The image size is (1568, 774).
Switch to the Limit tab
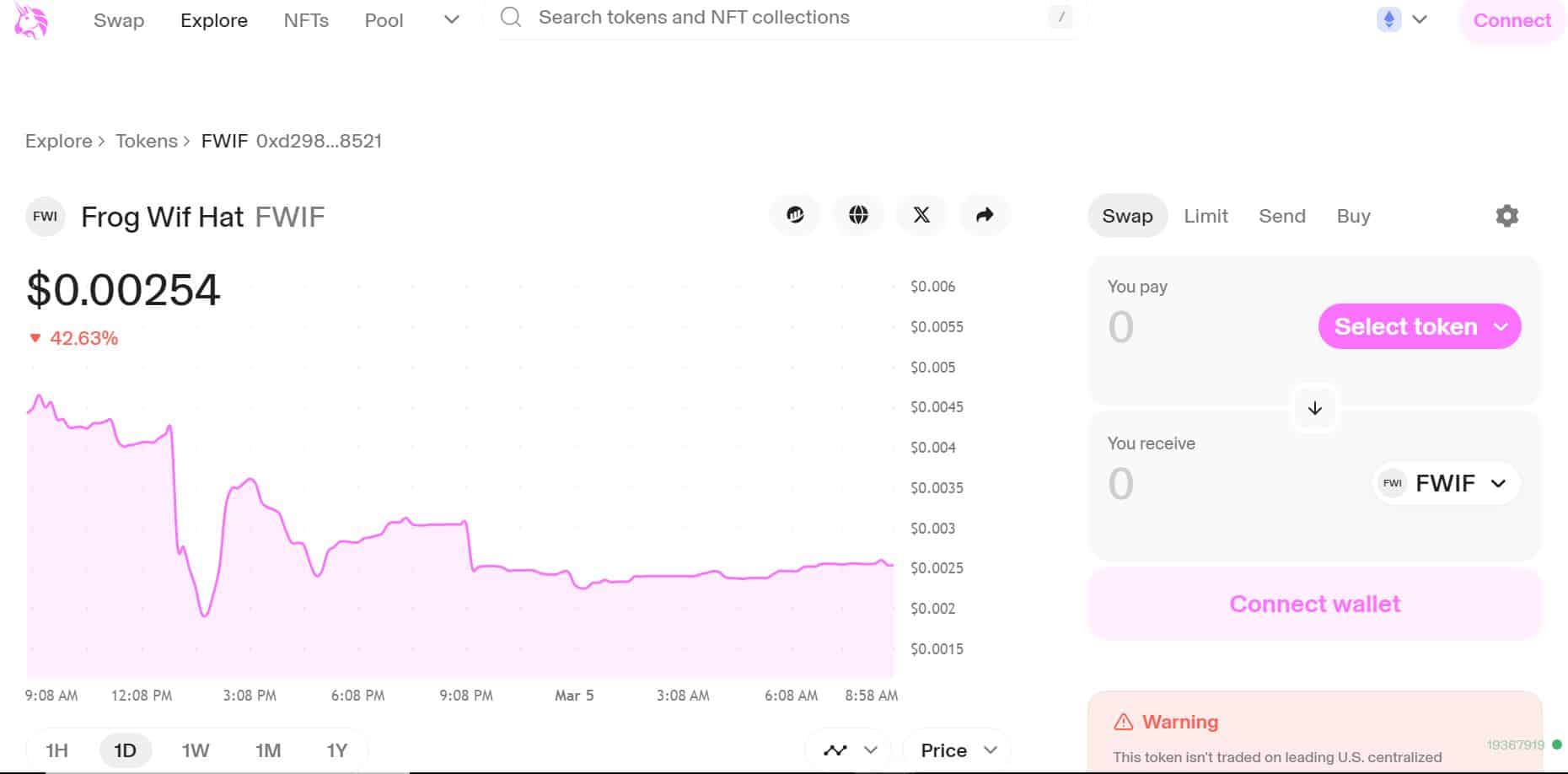point(1206,216)
